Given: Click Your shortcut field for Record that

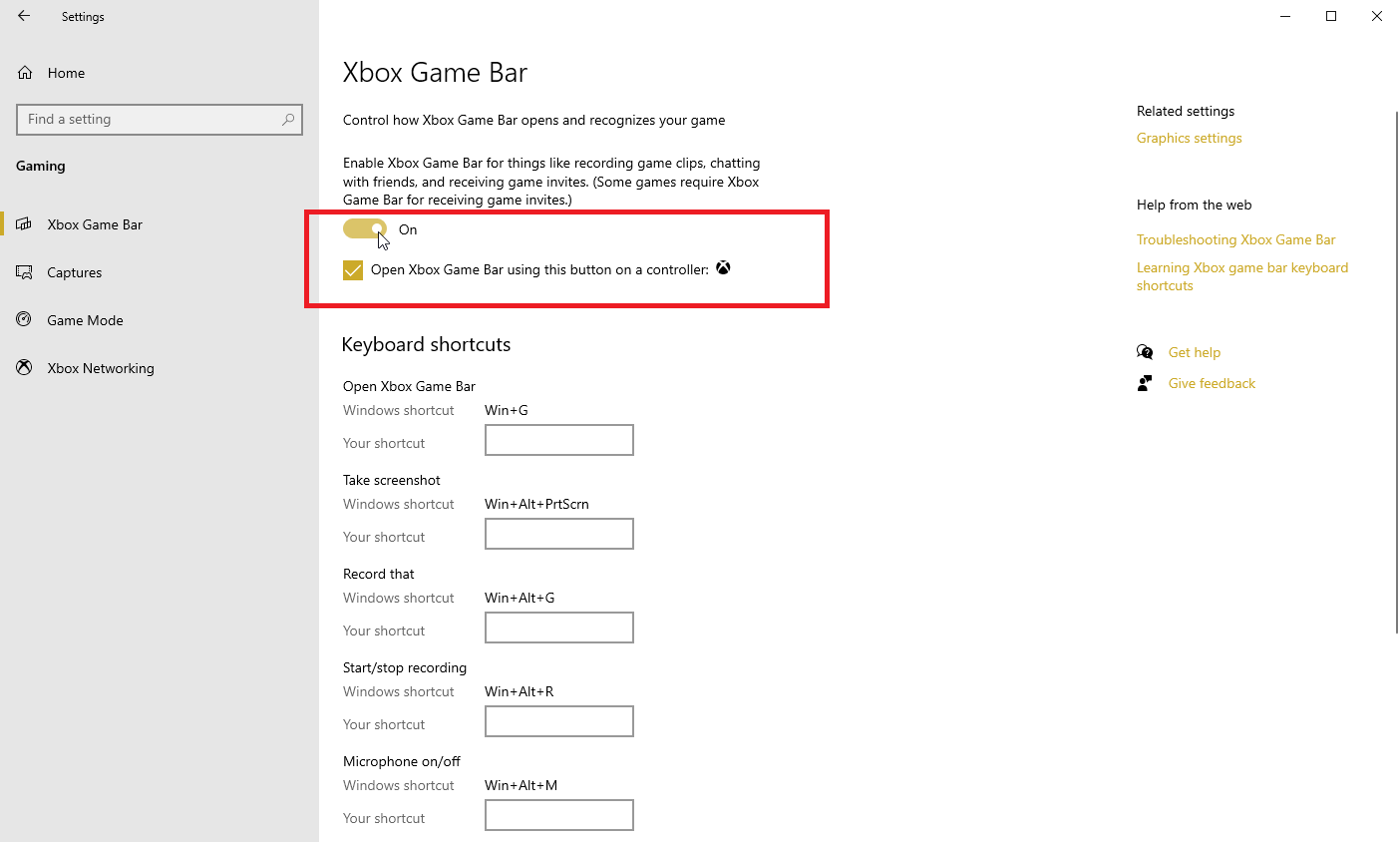Looking at the screenshot, I should pyautogui.click(x=559, y=628).
